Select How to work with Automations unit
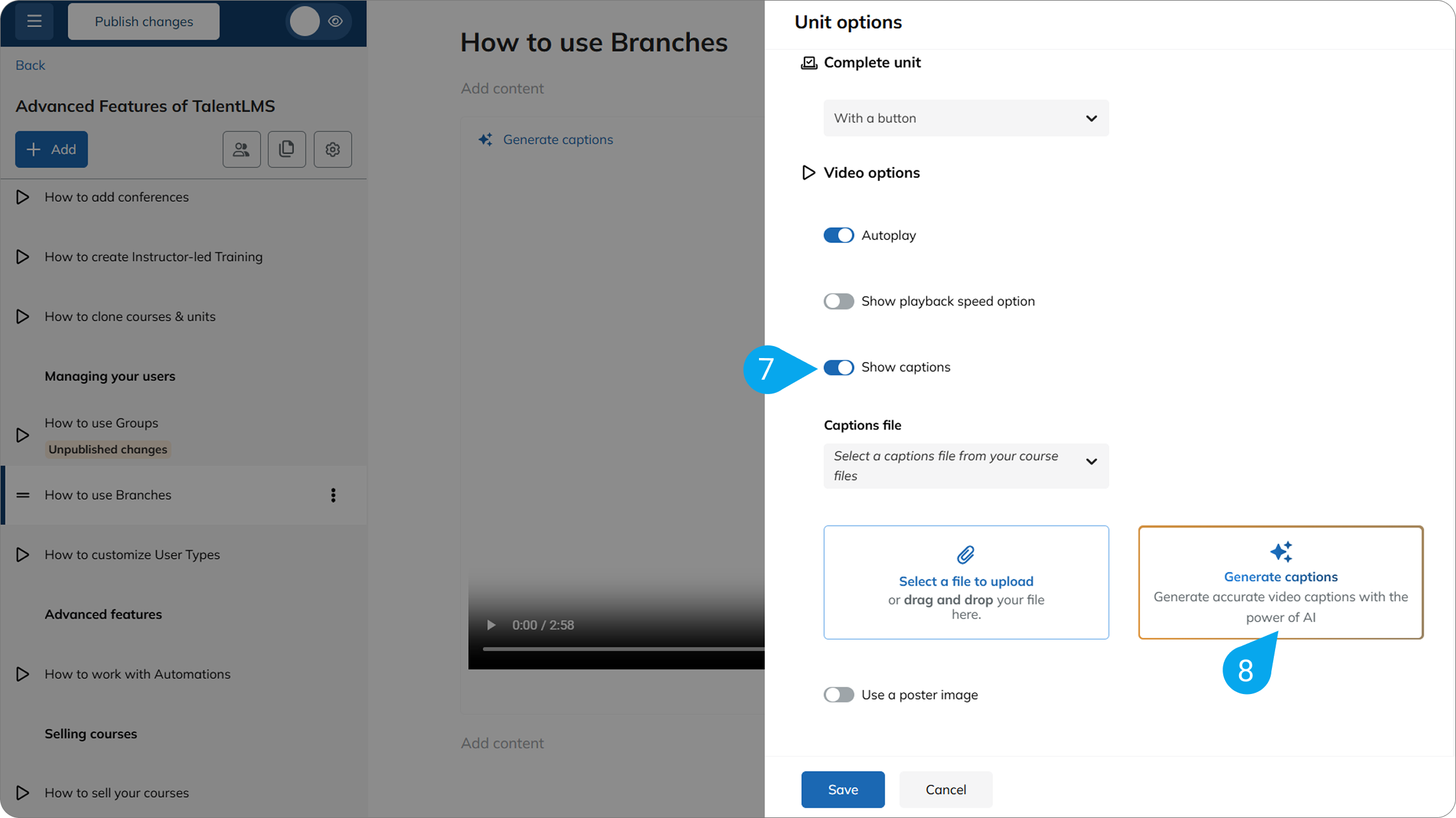This screenshot has width=1456, height=818. (137, 674)
